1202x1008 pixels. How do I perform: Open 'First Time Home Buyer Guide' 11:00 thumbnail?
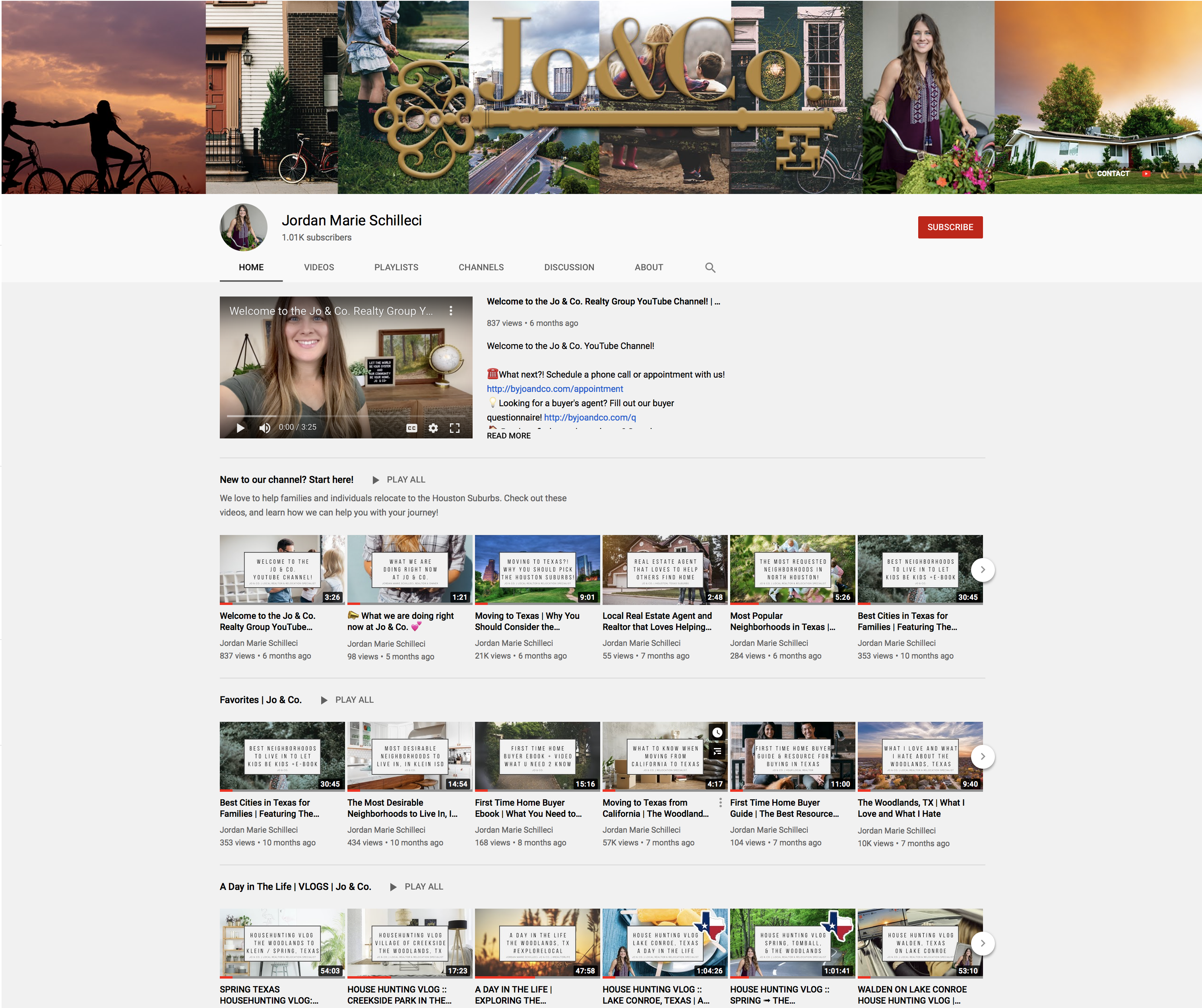click(793, 756)
